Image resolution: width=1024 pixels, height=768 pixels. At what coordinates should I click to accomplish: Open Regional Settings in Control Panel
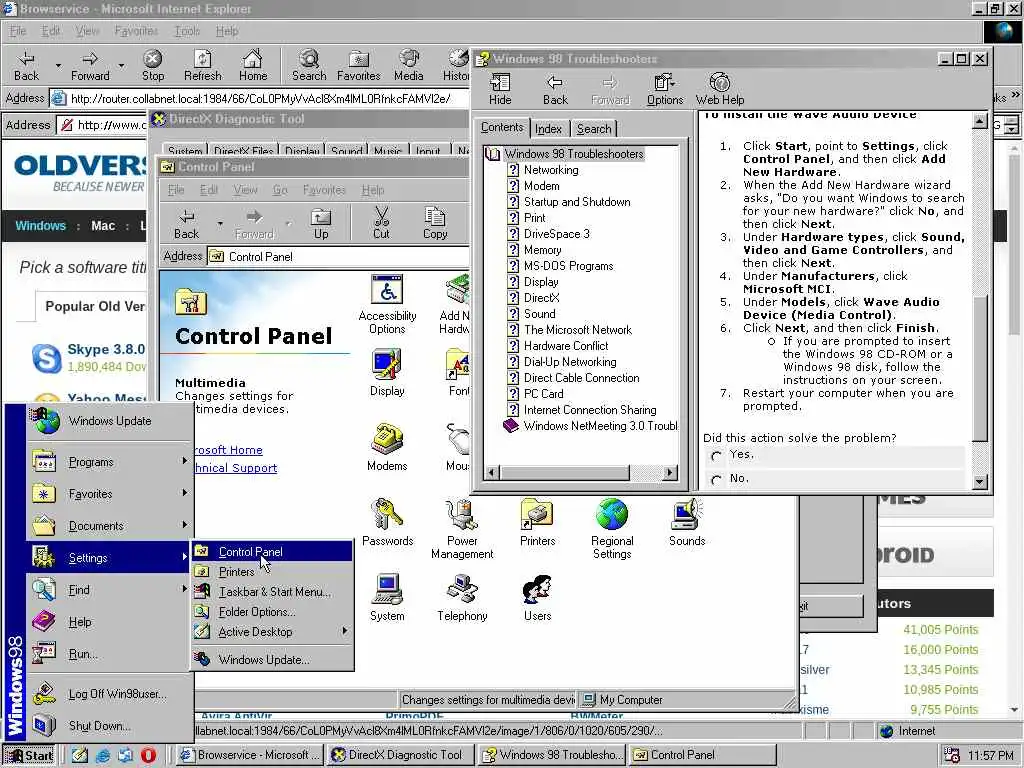click(612, 529)
